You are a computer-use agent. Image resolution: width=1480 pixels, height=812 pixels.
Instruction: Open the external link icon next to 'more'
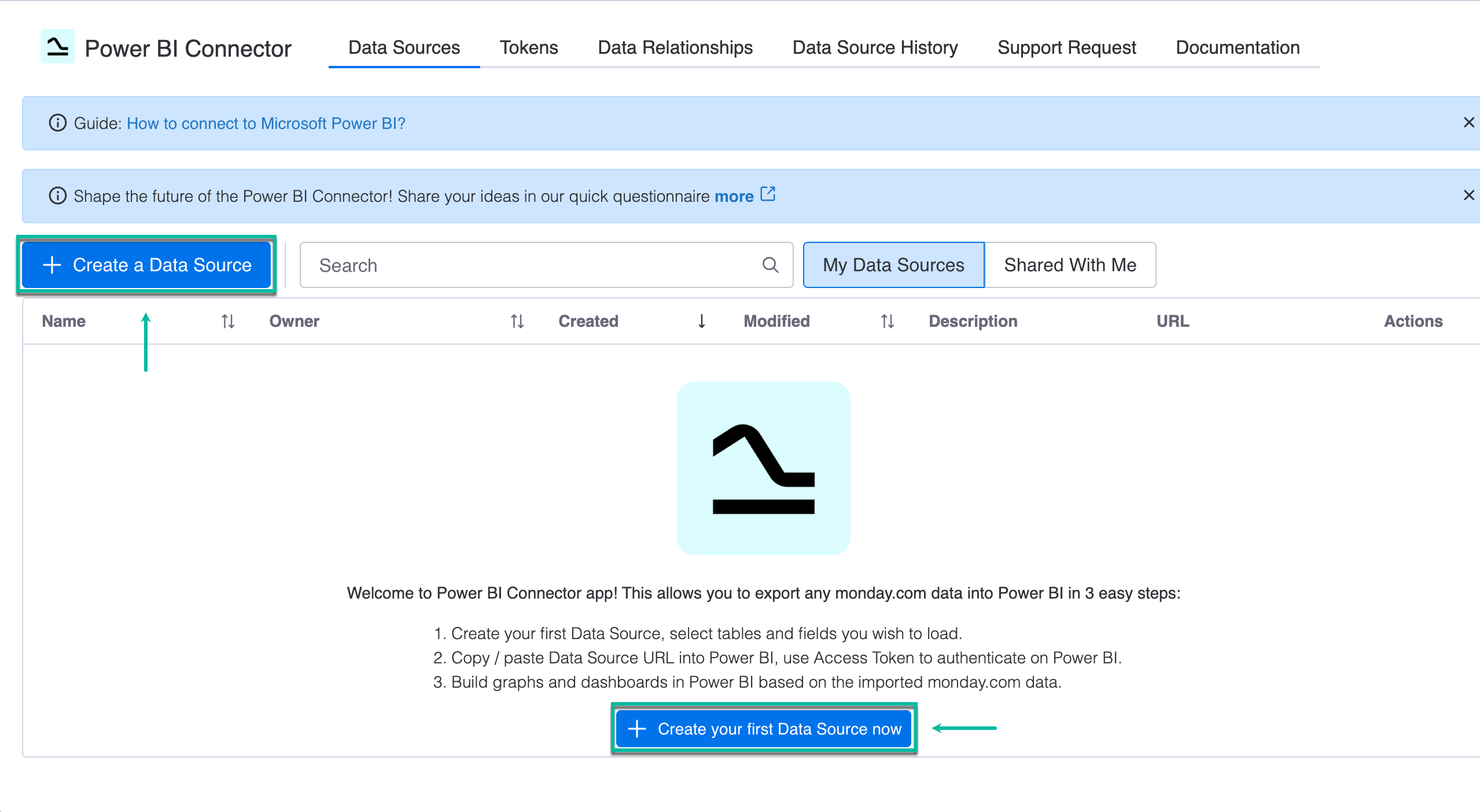click(x=768, y=194)
